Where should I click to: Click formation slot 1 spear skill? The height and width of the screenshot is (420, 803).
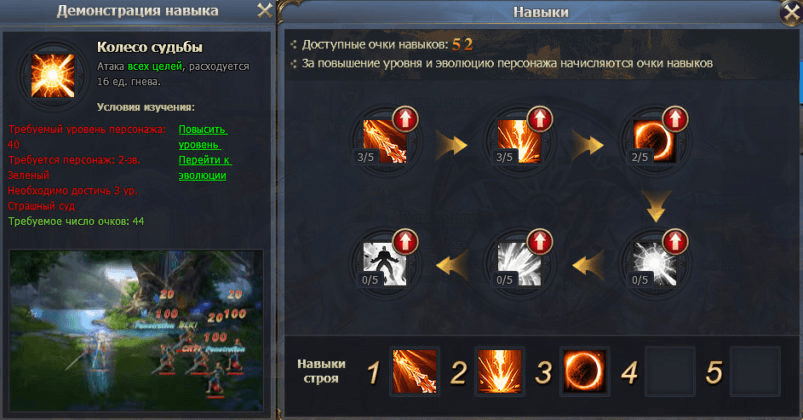pyautogui.click(x=414, y=371)
